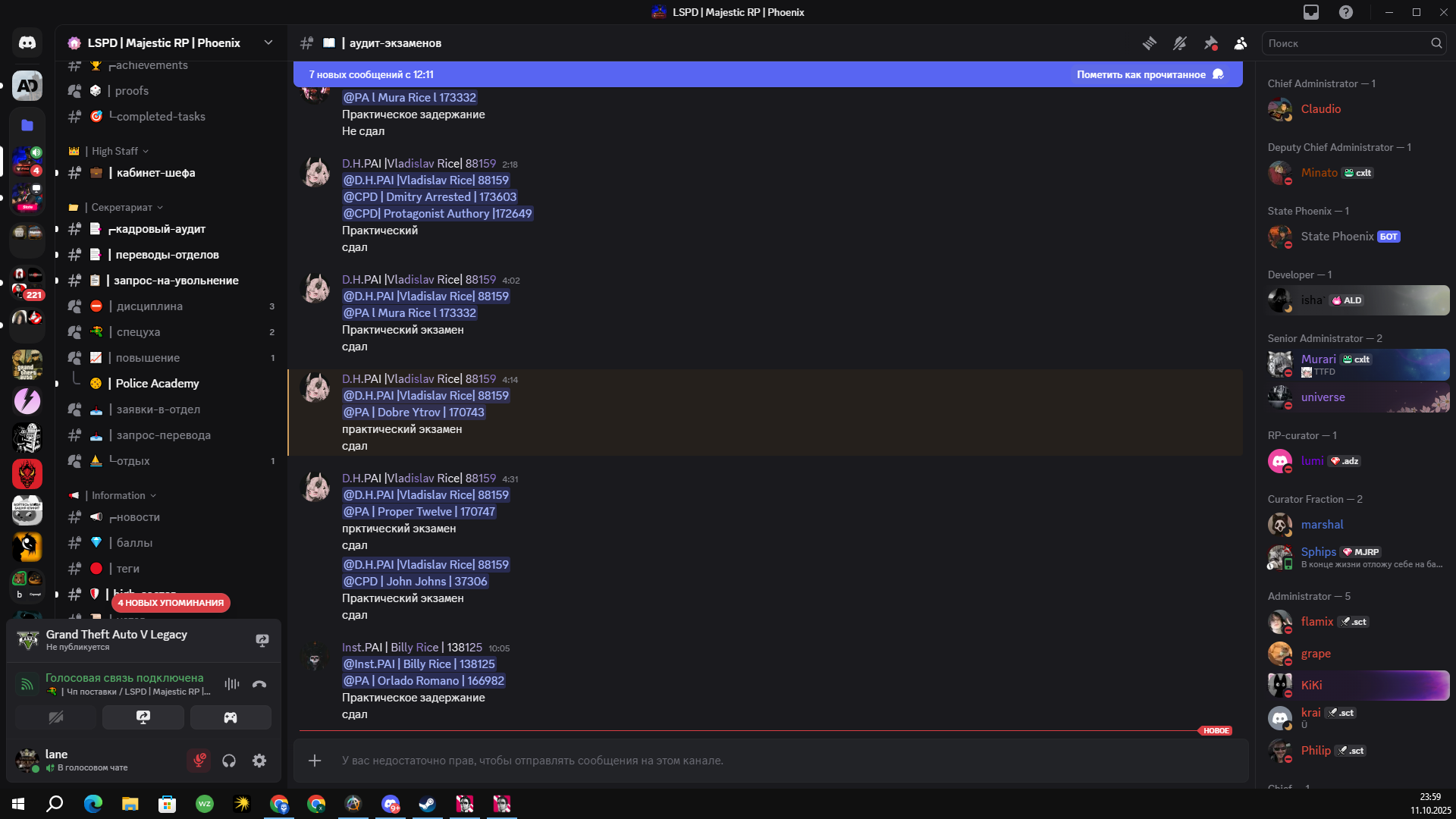Open user settings gear icon
The image size is (1456, 819).
point(259,761)
